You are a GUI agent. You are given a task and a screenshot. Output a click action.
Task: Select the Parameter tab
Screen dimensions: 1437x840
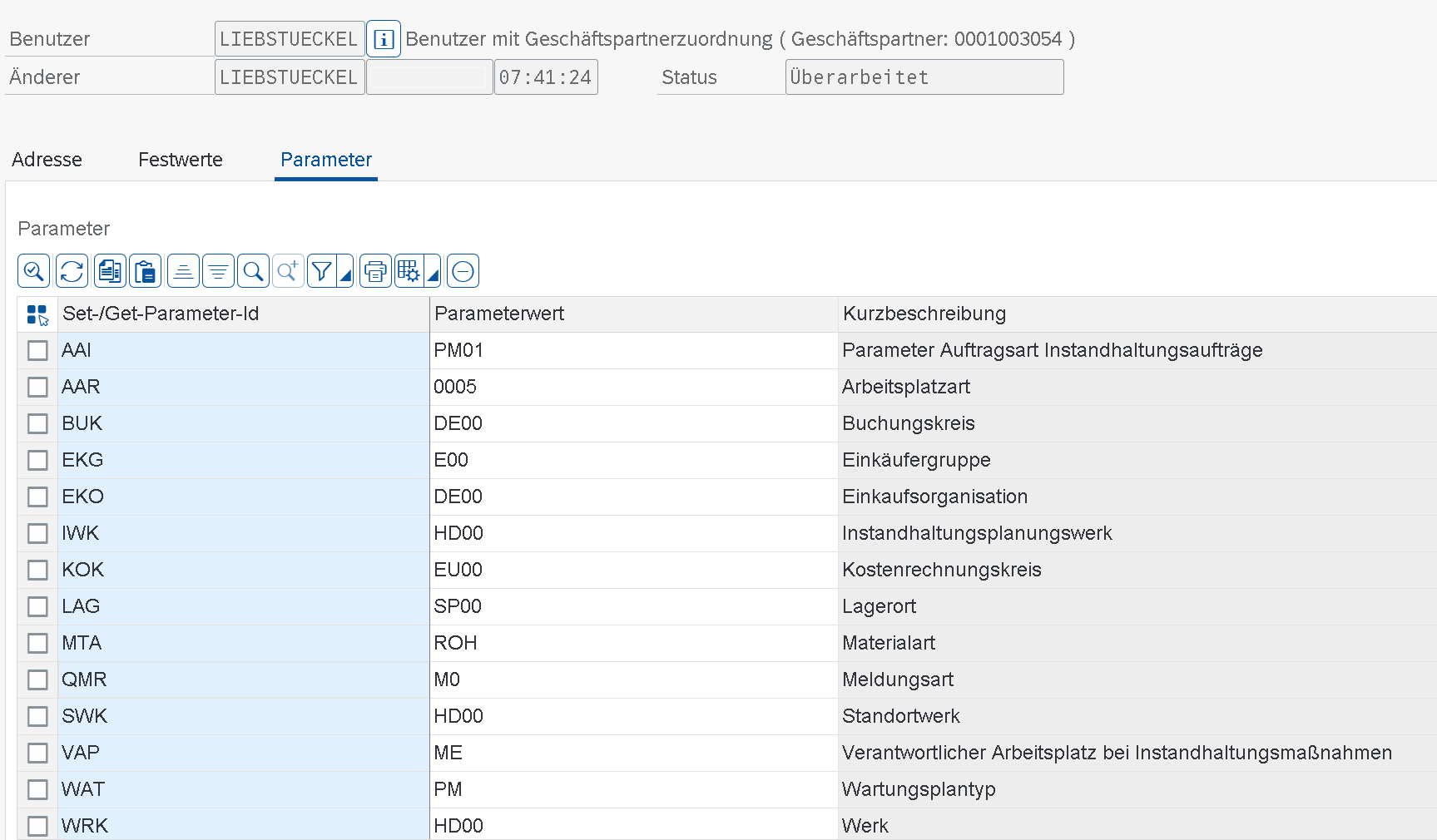pos(326,160)
